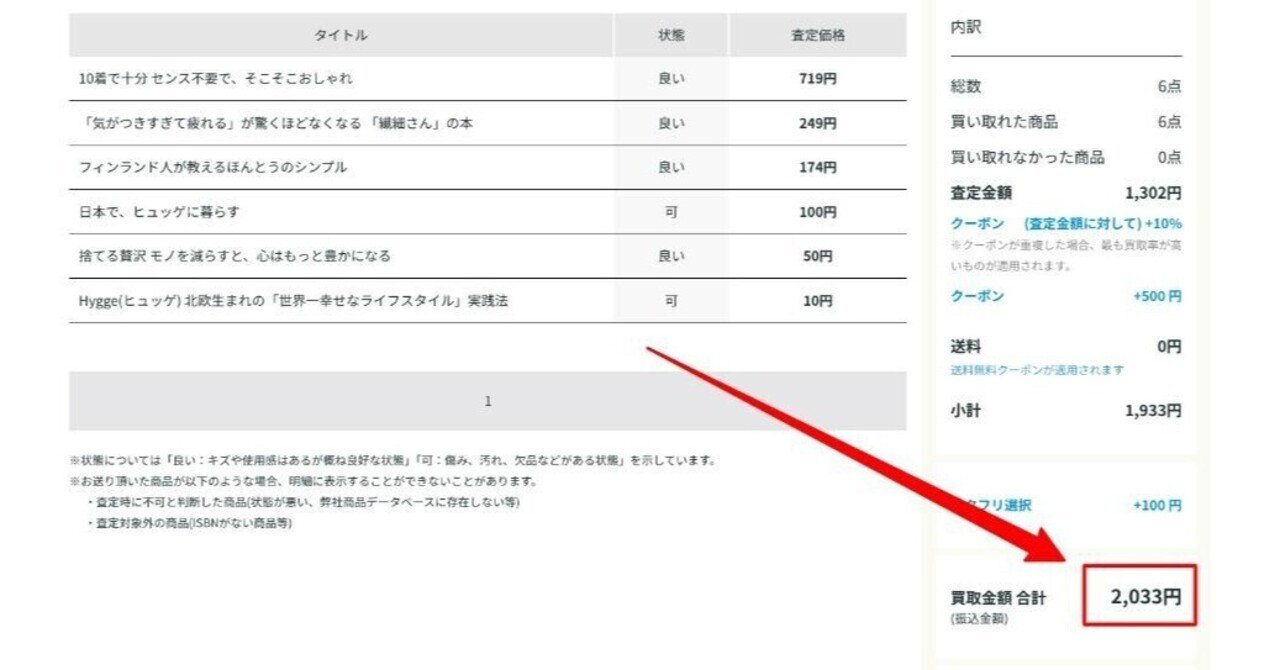Click the タイトル column header

pos(344,33)
